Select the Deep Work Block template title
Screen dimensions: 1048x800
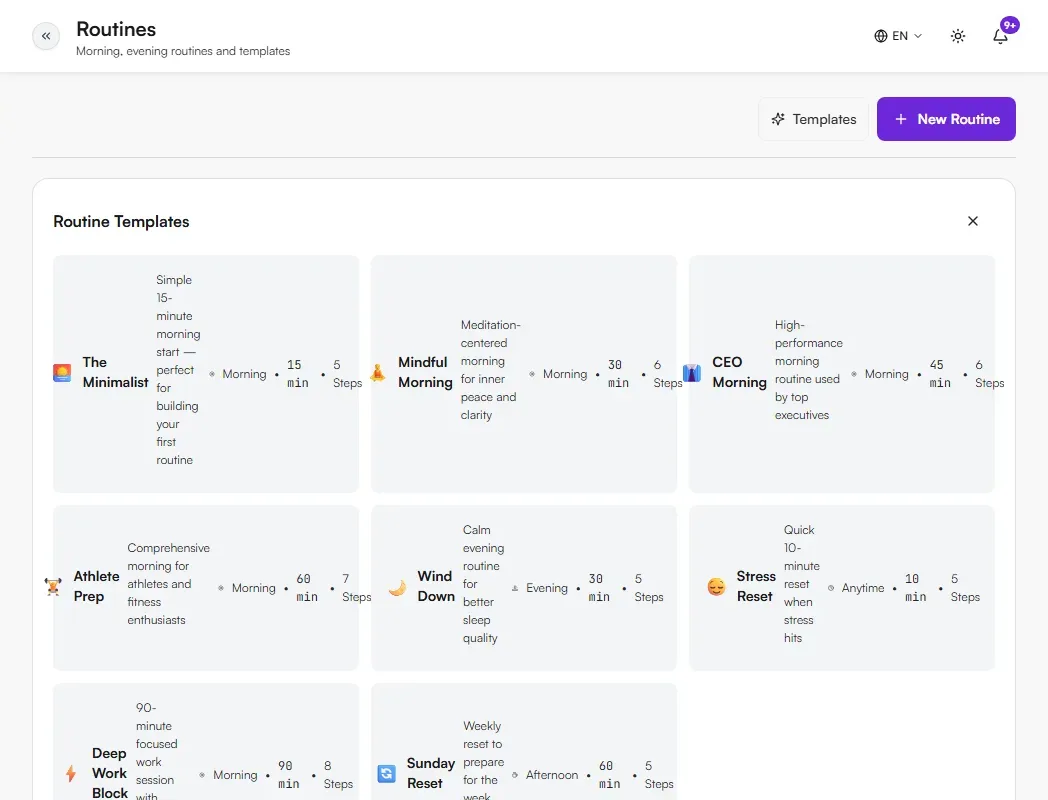click(x=110, y=773)
